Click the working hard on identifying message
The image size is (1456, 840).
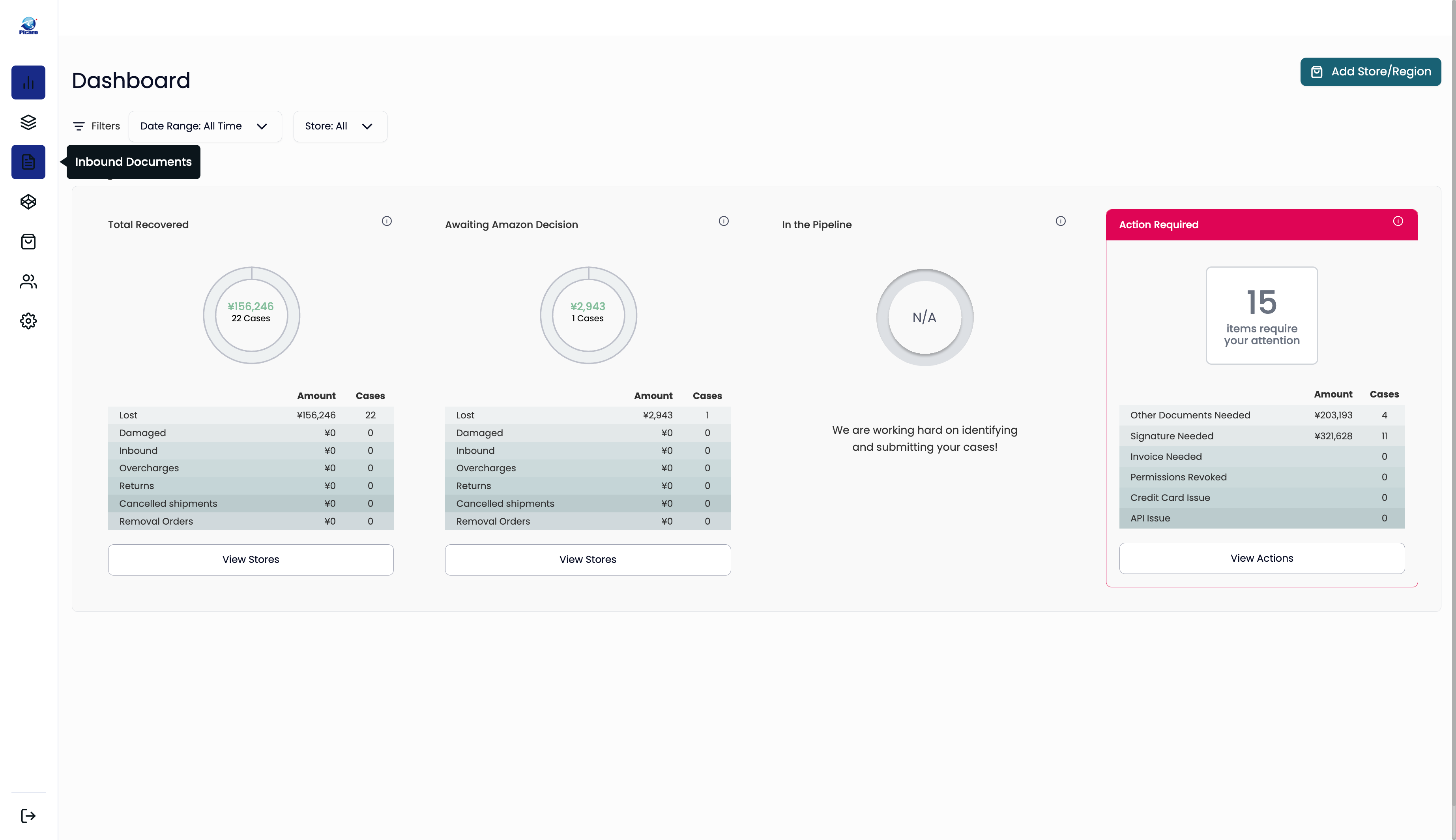(925, 439)
